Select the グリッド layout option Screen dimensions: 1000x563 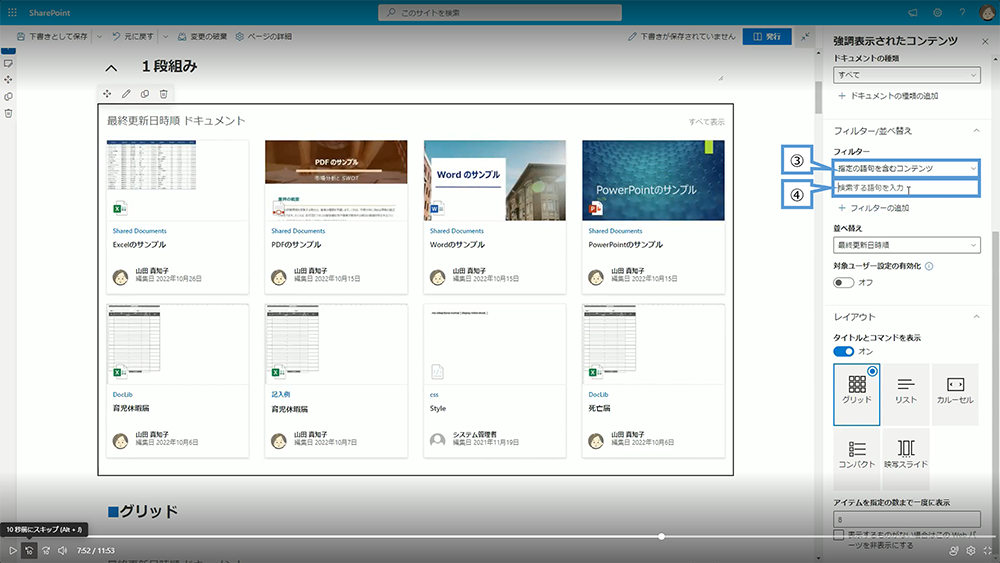tap(857, 395)
